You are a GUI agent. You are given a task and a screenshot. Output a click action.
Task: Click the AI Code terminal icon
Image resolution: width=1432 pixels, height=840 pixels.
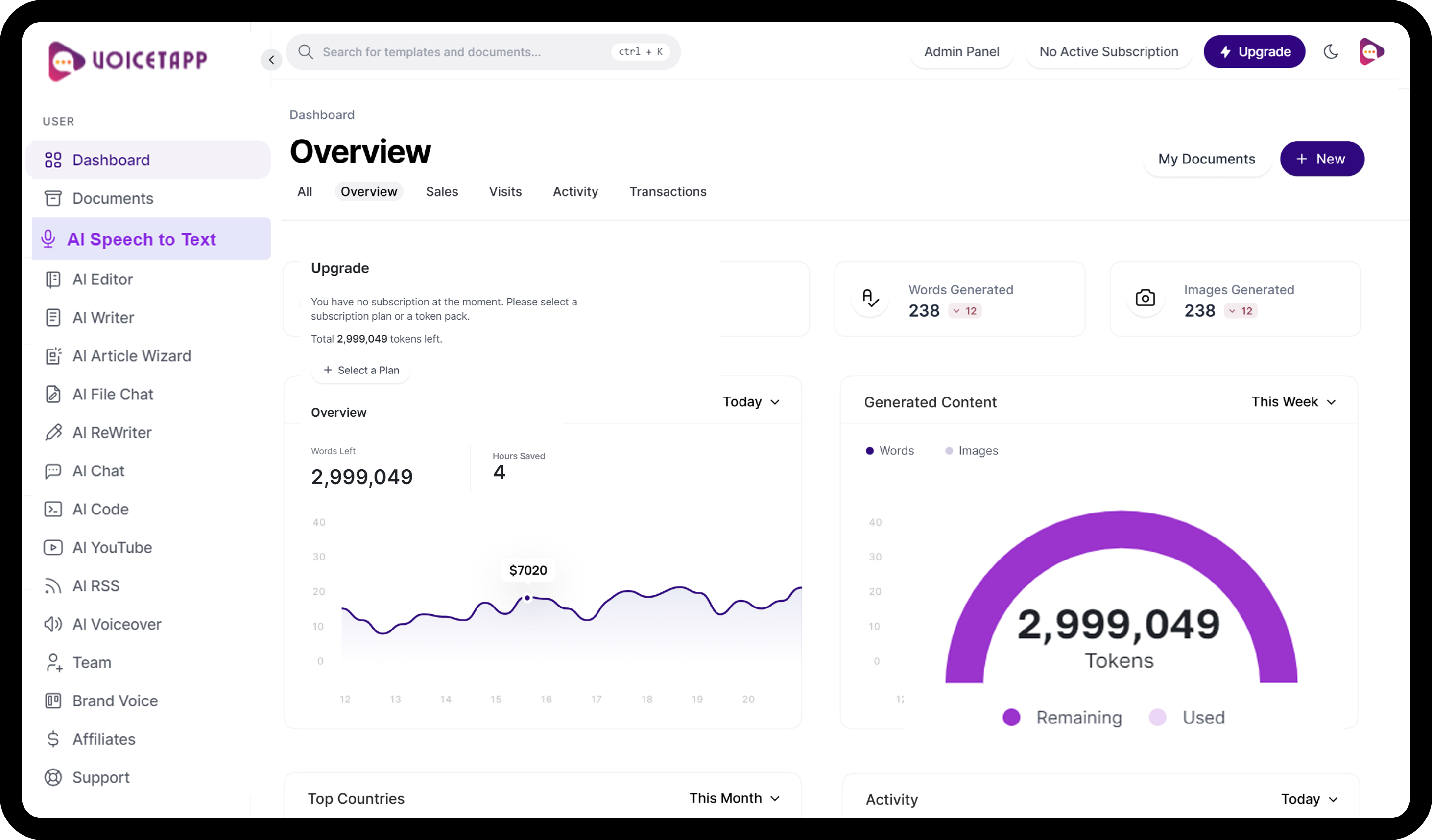coord(53,510)
